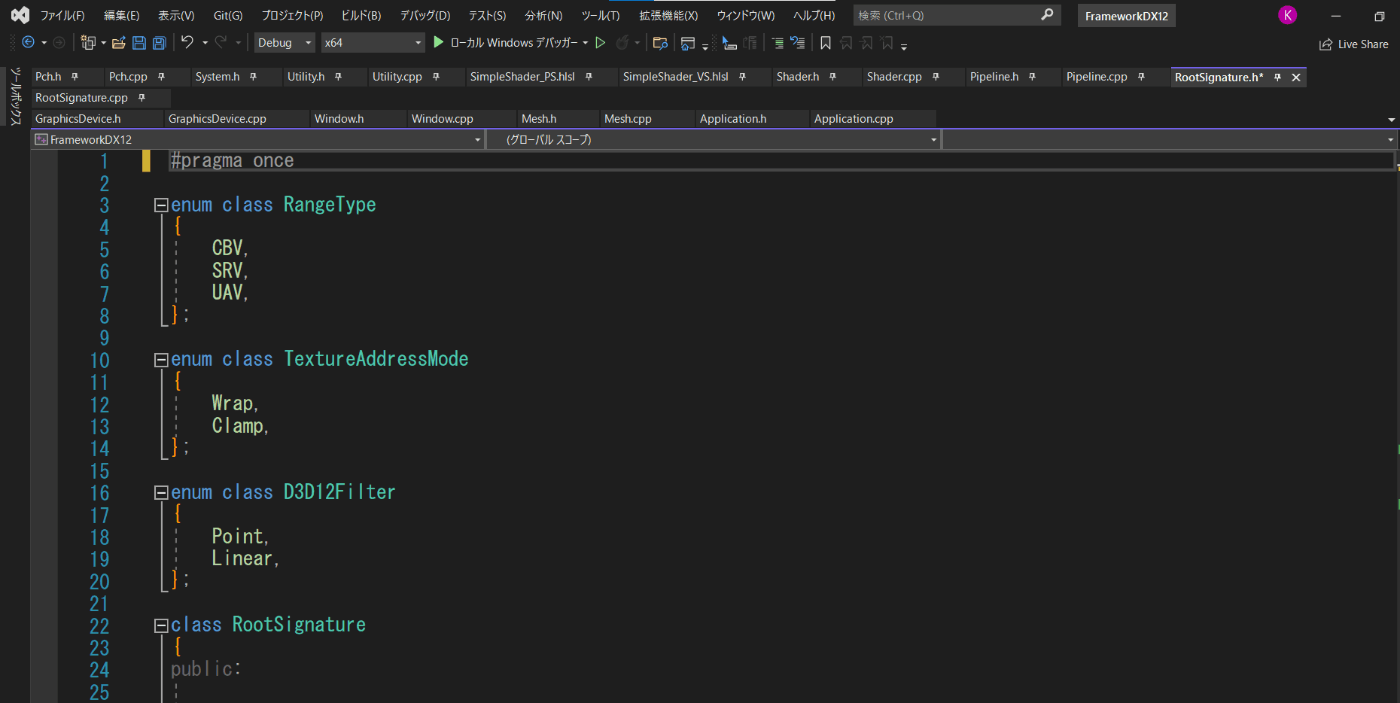Collapse the enum class TextureAddressMode block

tap(161, 359)
